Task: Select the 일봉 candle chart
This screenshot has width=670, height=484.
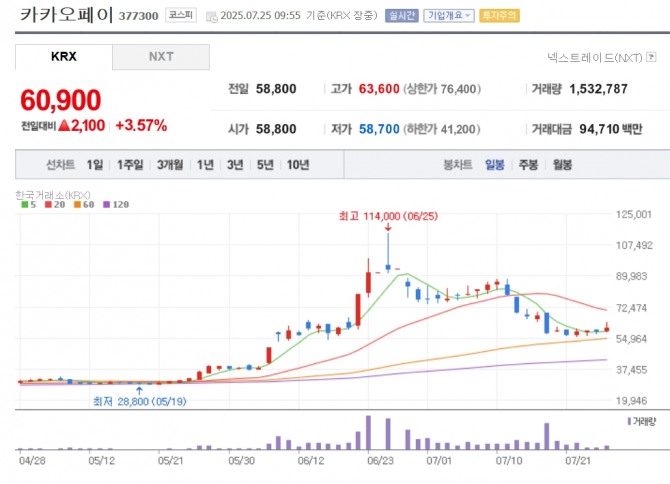Action: pyautogui.click(x=495, y=164)
